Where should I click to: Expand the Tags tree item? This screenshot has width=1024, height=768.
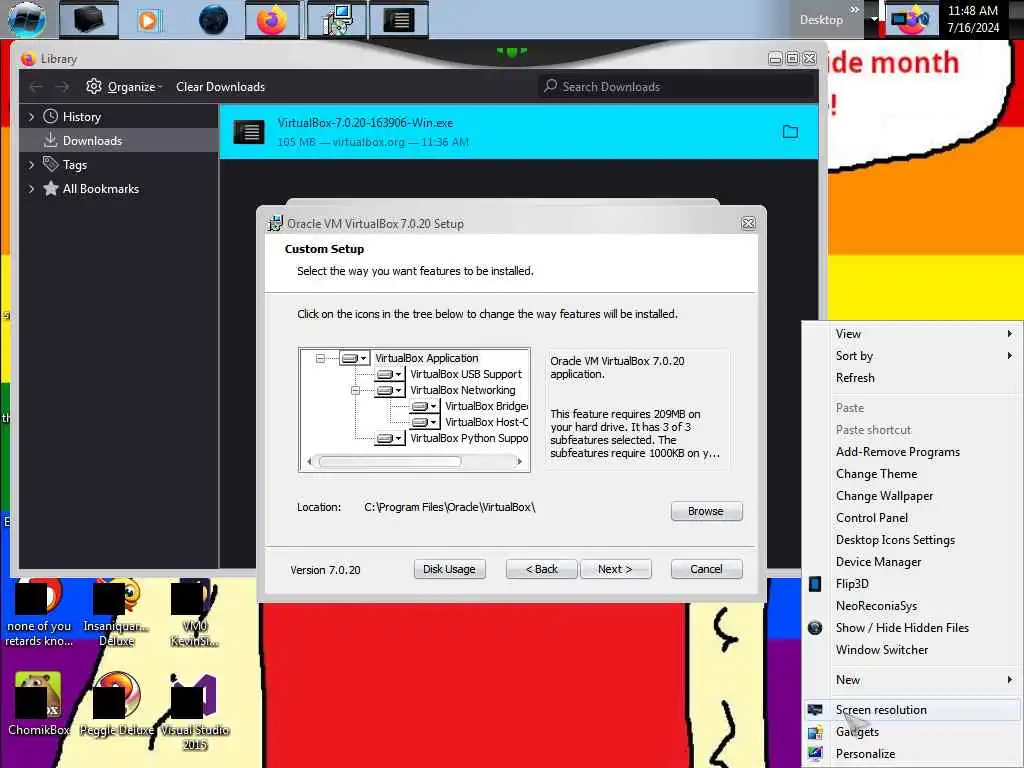(31, 165)
